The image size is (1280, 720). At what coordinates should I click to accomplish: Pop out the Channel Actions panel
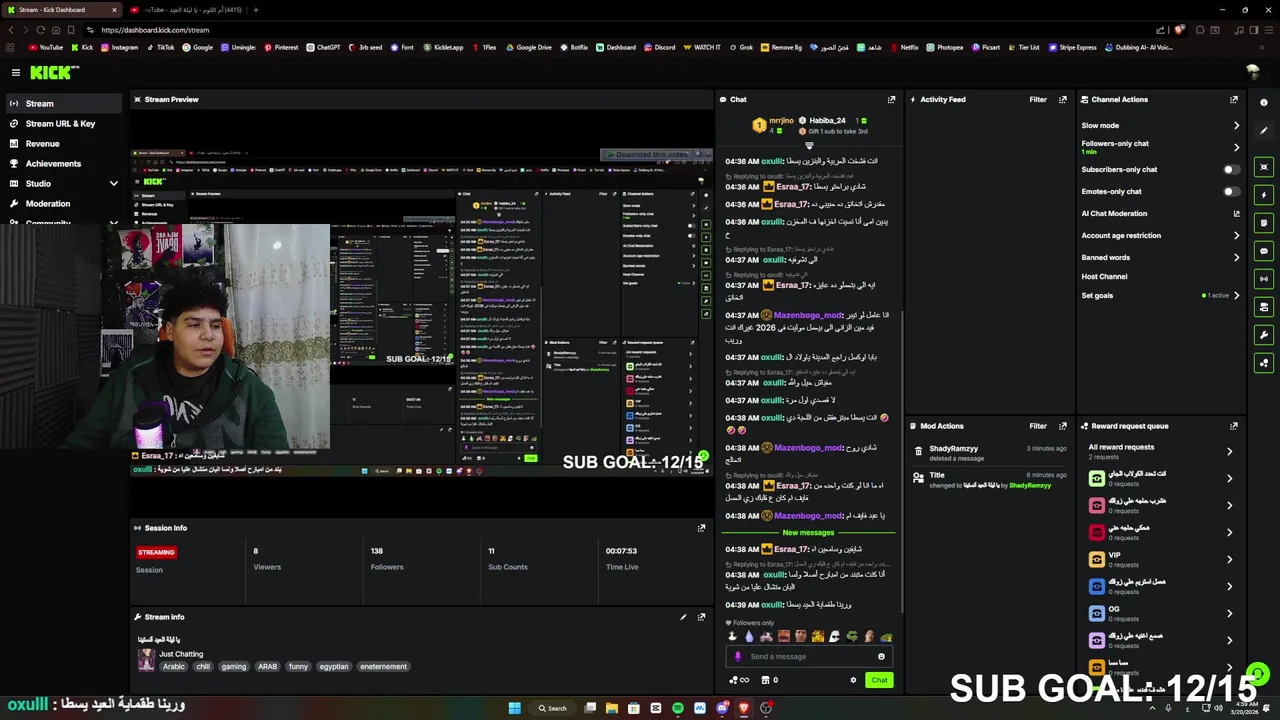coord(1233,99)
